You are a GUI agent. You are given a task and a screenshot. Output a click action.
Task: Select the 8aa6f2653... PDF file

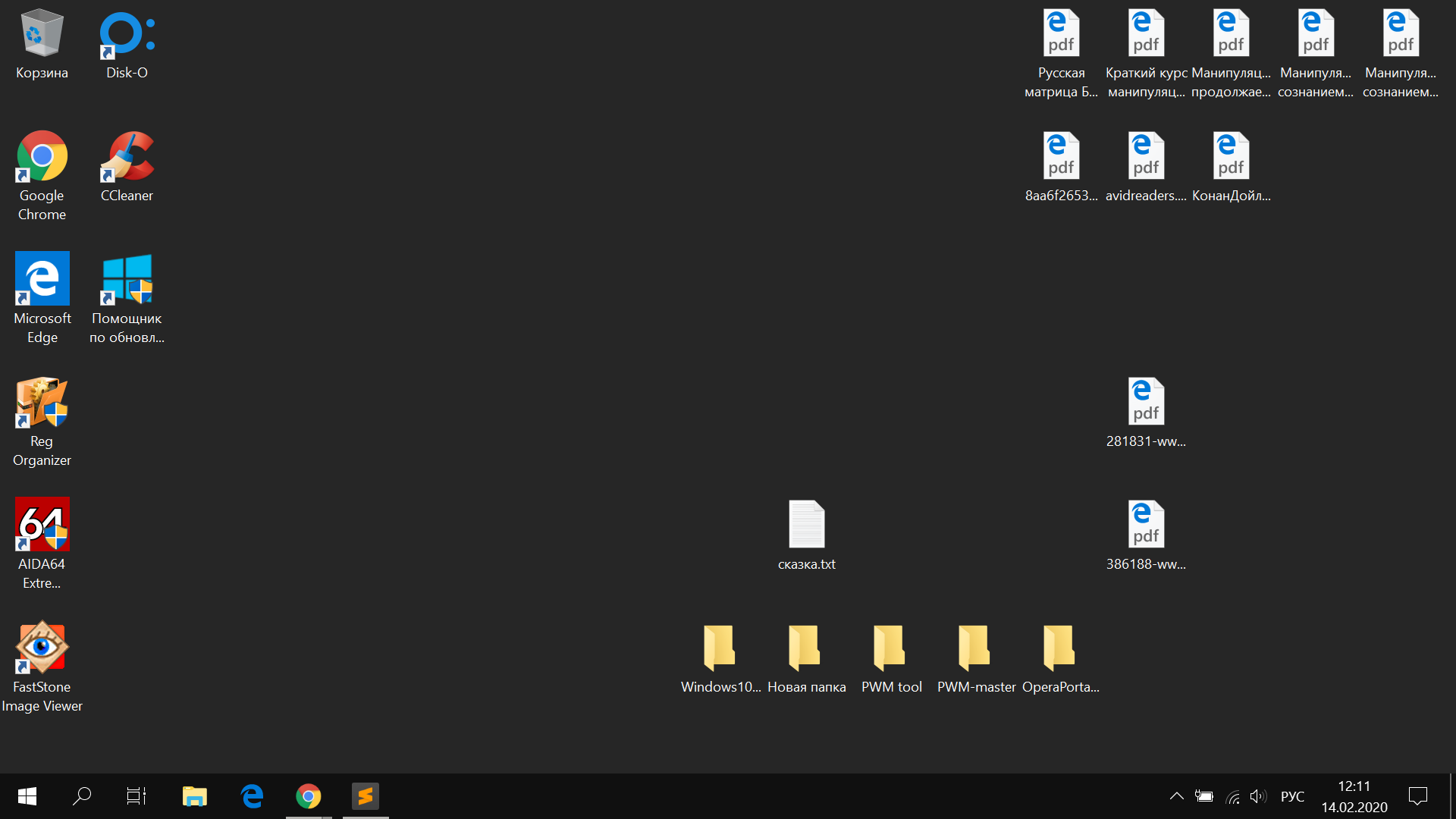(x=1061, y=167)
